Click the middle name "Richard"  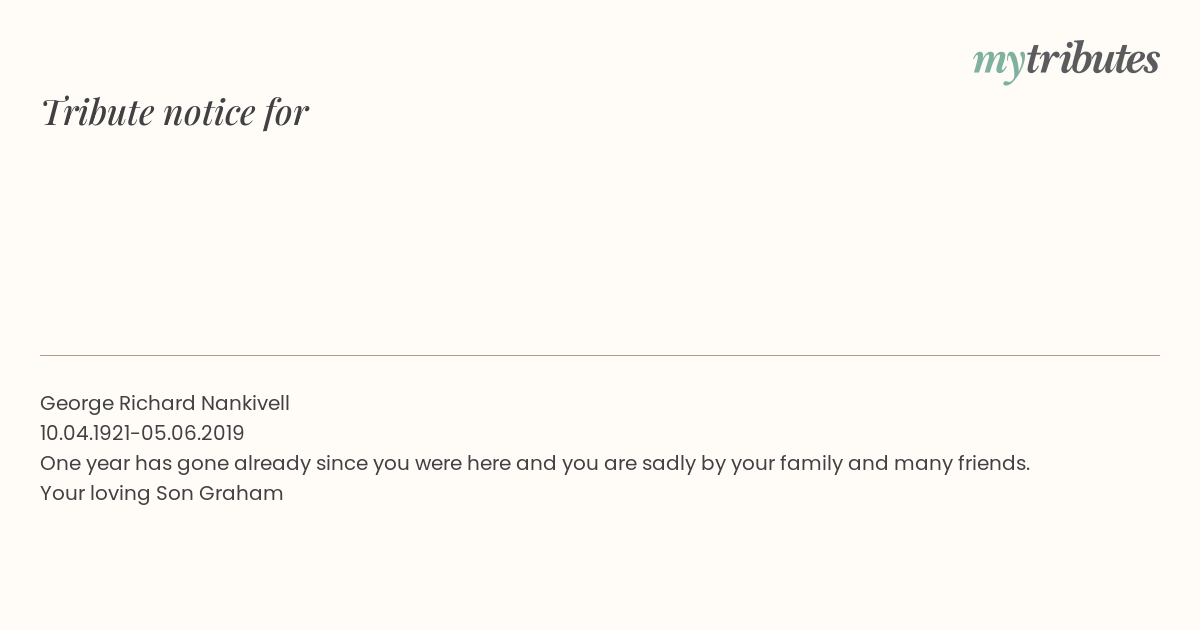157,403
